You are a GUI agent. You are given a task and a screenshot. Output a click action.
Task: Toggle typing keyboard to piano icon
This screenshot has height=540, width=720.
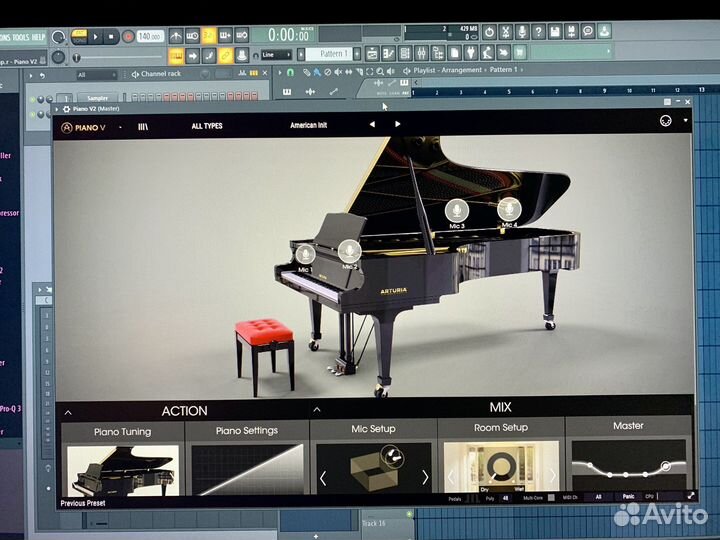pyautogui.click(x=176, y=56)
